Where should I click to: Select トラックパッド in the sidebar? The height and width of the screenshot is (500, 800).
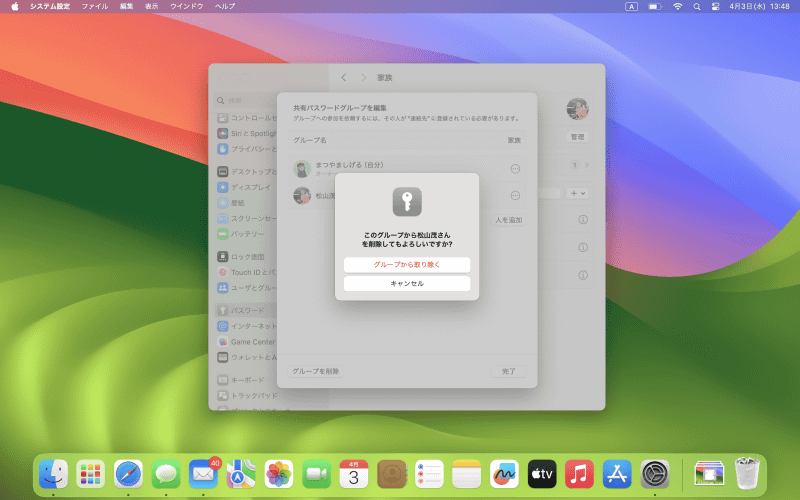point(247,395)
